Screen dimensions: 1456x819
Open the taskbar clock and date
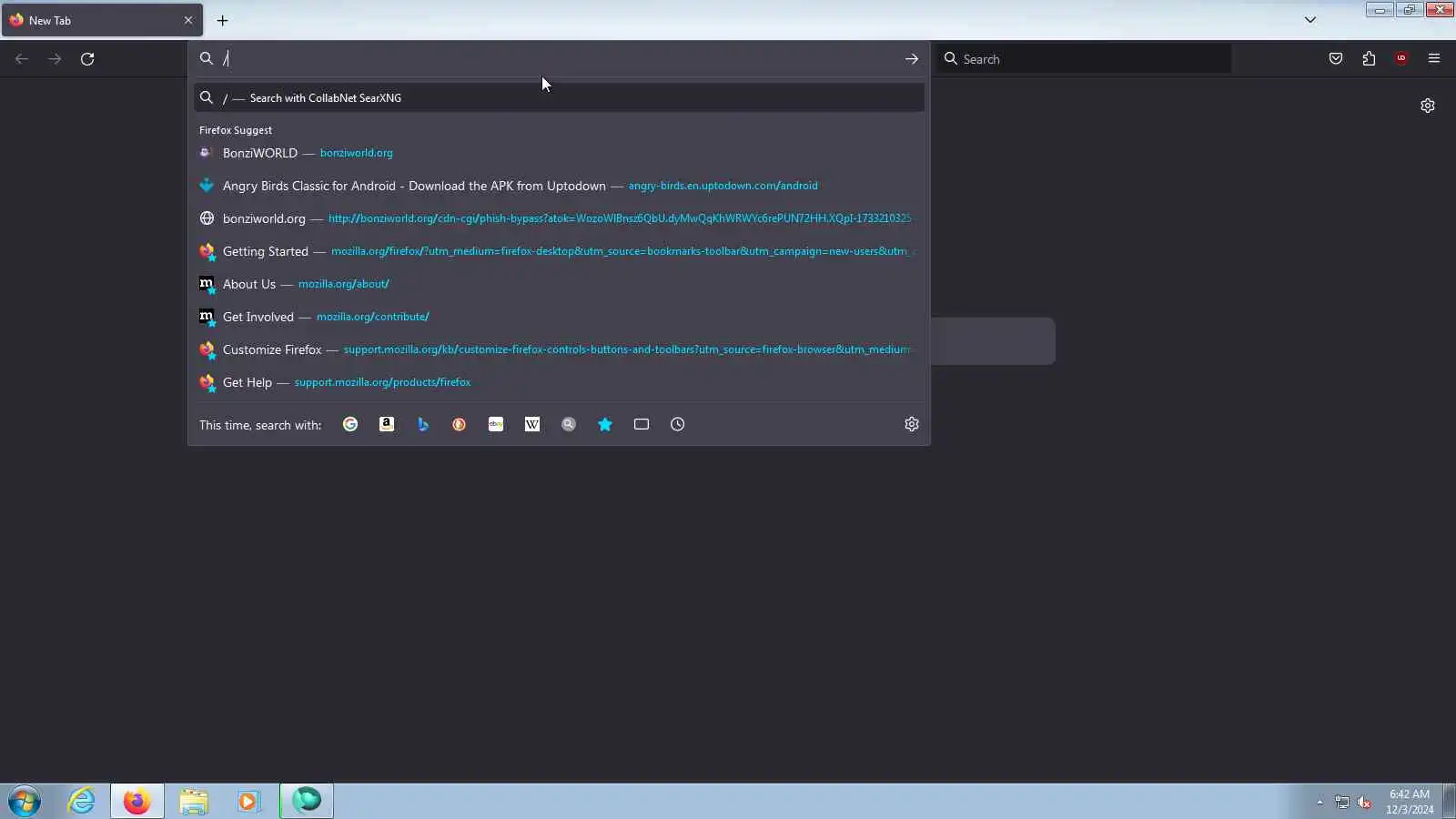(x=1410, y=802)
